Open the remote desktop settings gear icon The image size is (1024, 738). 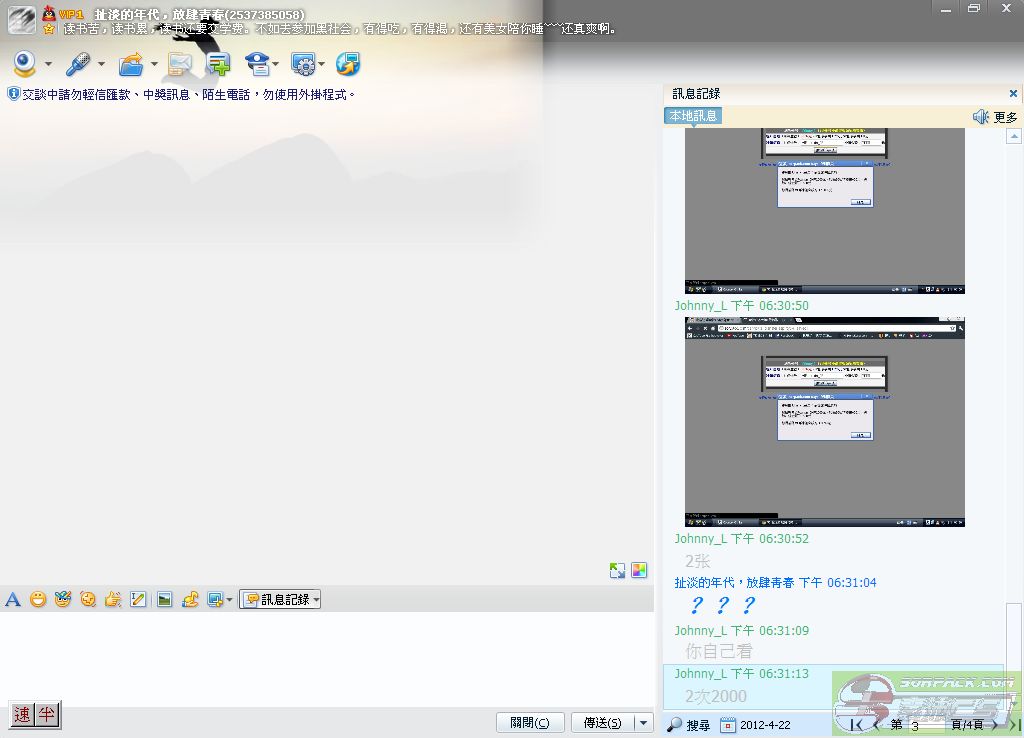[303, 65]
